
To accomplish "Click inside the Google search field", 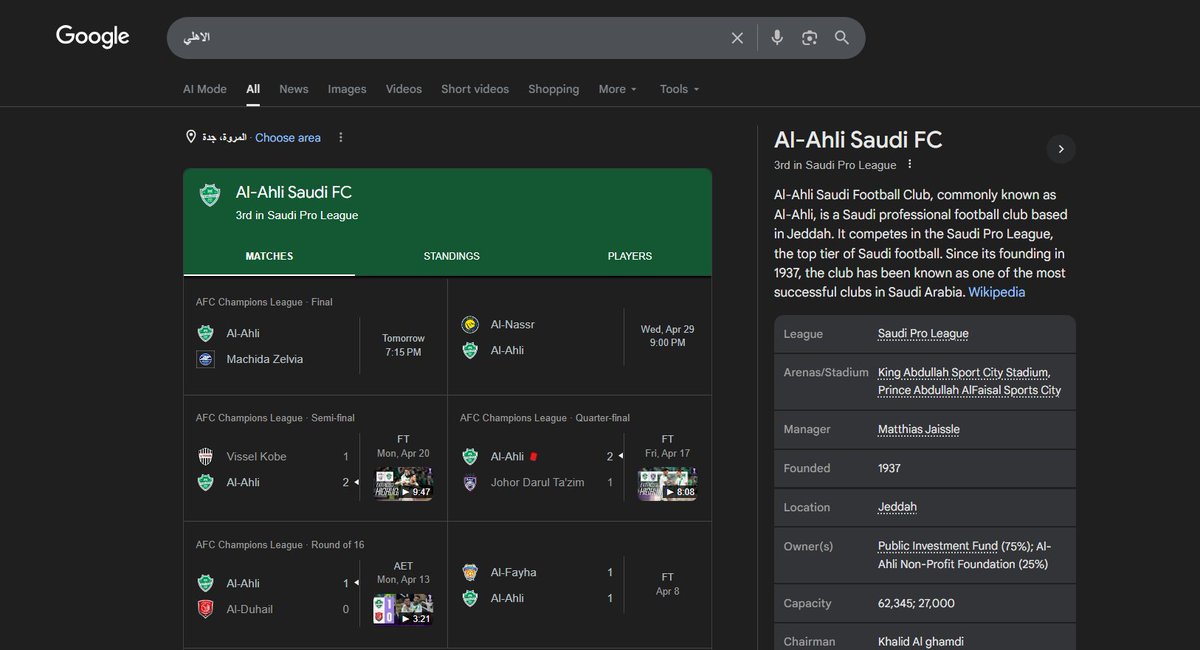I will pos(450,38).
